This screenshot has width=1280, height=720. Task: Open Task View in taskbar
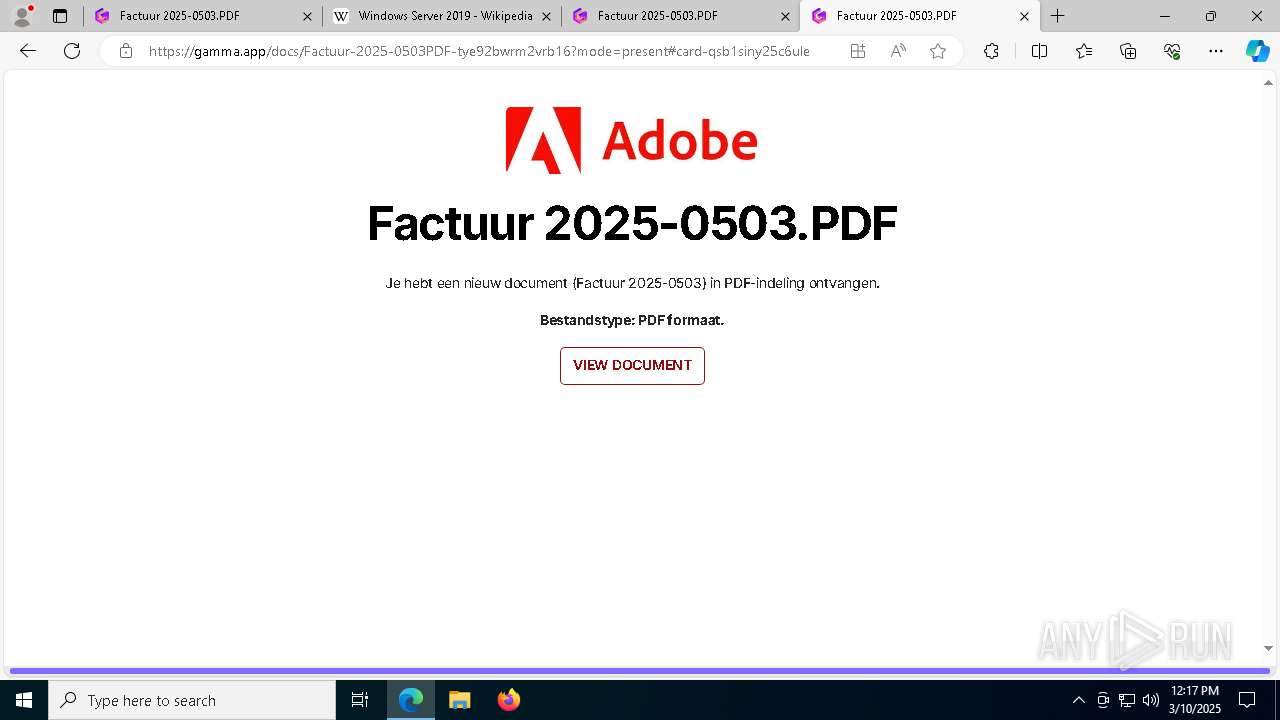tap(360, 700)
